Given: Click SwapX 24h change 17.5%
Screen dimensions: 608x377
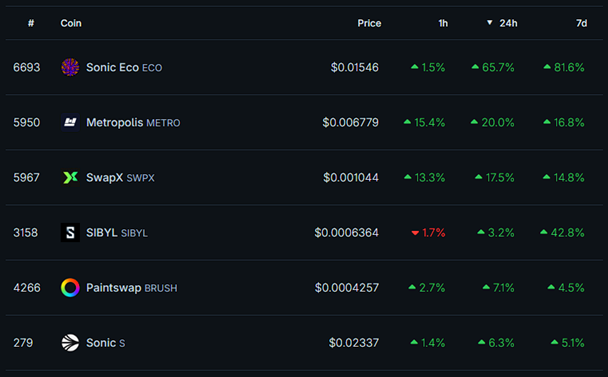Looking at the screenshot, I should click(495, 178).
